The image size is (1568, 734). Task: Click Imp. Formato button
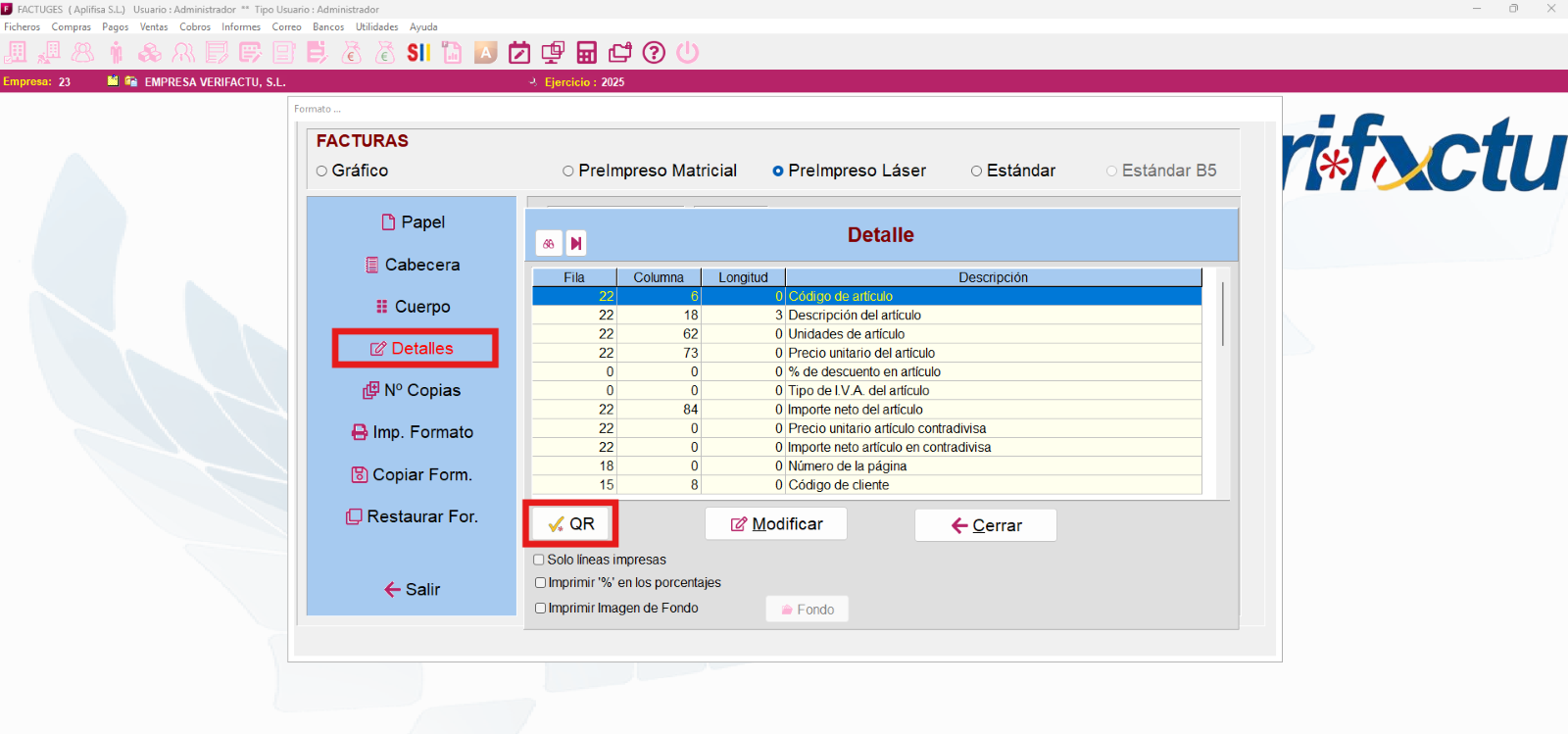tap(413, 432)
